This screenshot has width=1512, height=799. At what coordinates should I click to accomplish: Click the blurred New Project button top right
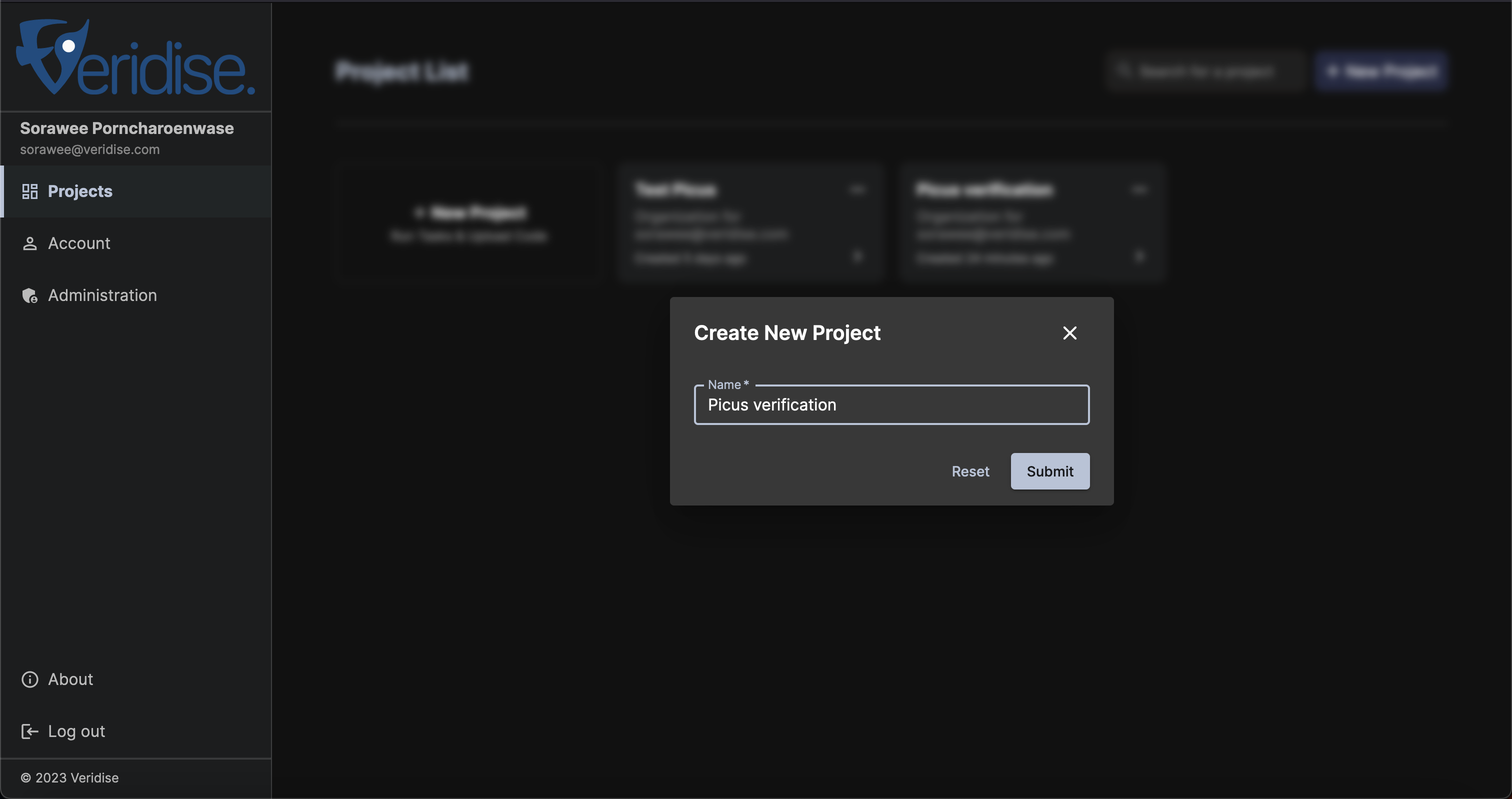tap(1381, 71)
